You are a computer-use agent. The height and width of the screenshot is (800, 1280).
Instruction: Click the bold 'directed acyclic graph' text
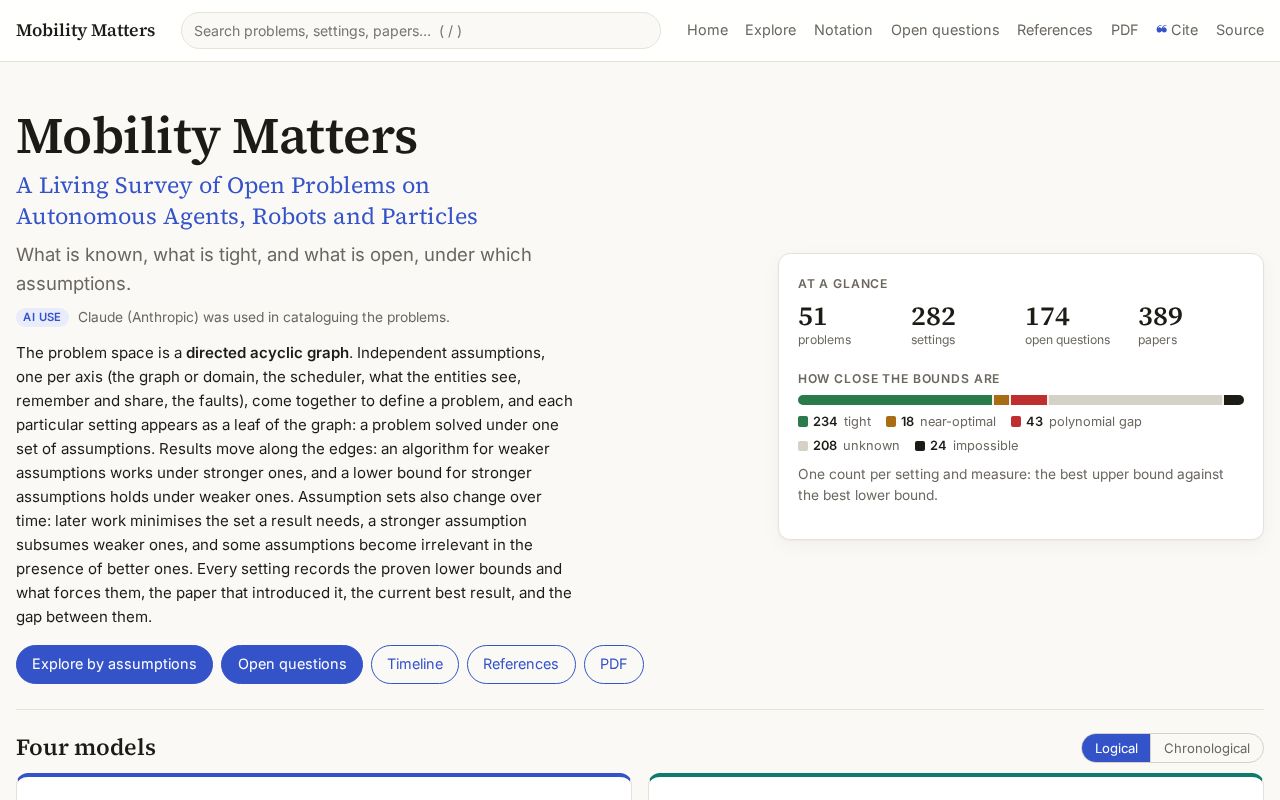[267, 353]
